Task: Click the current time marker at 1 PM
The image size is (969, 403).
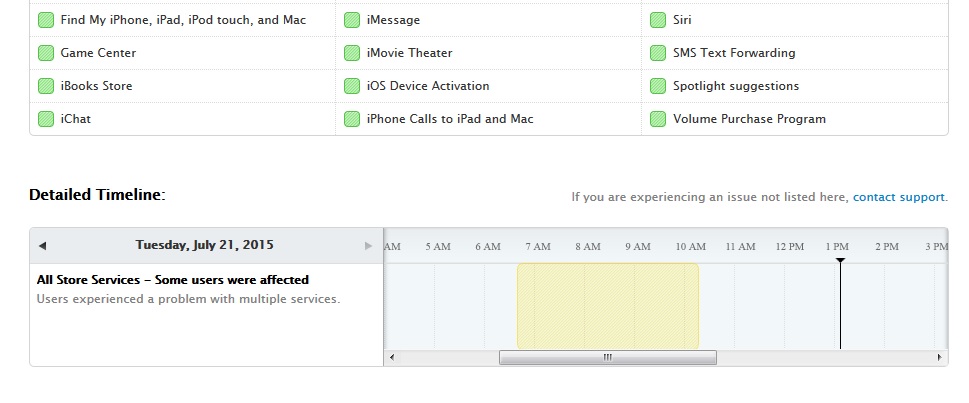Action: click(840, 304)
